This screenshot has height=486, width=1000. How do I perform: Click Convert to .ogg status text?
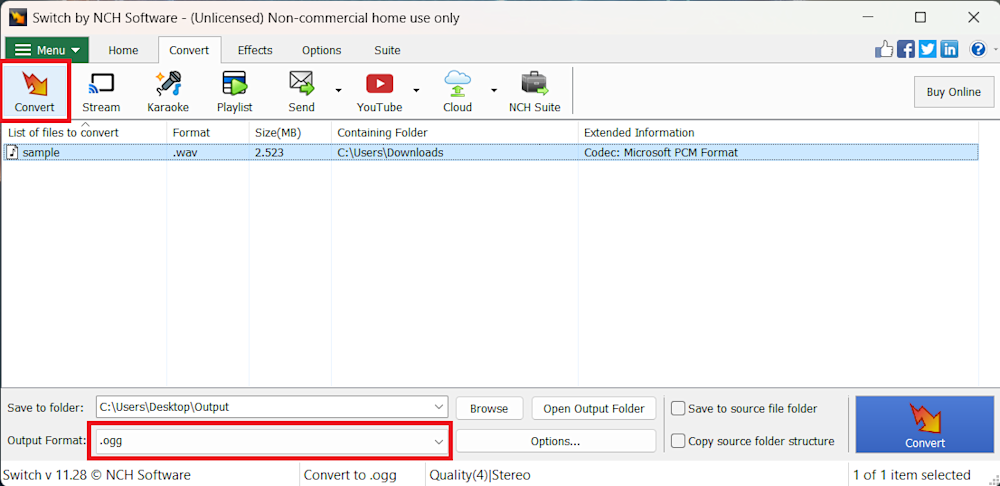click(x=350, y=475)
